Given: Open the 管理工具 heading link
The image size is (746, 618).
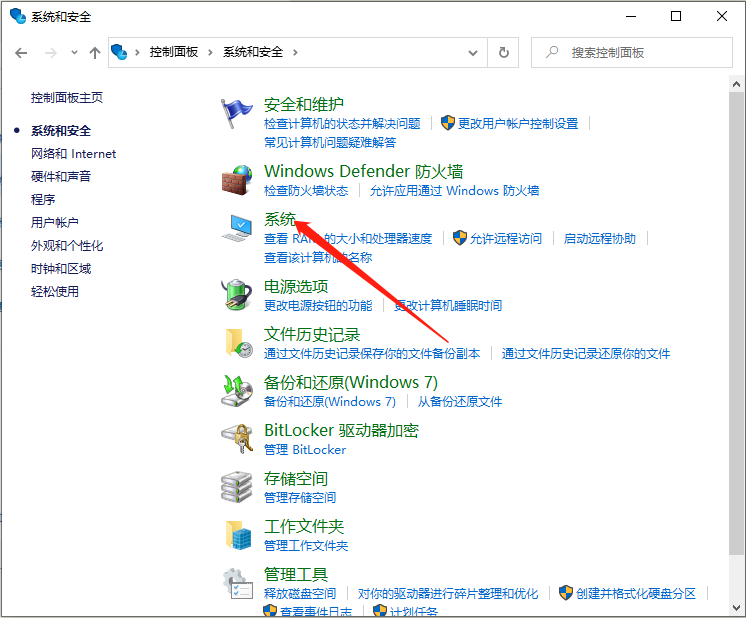Looking at the screenshot, I should pos(296,574).
